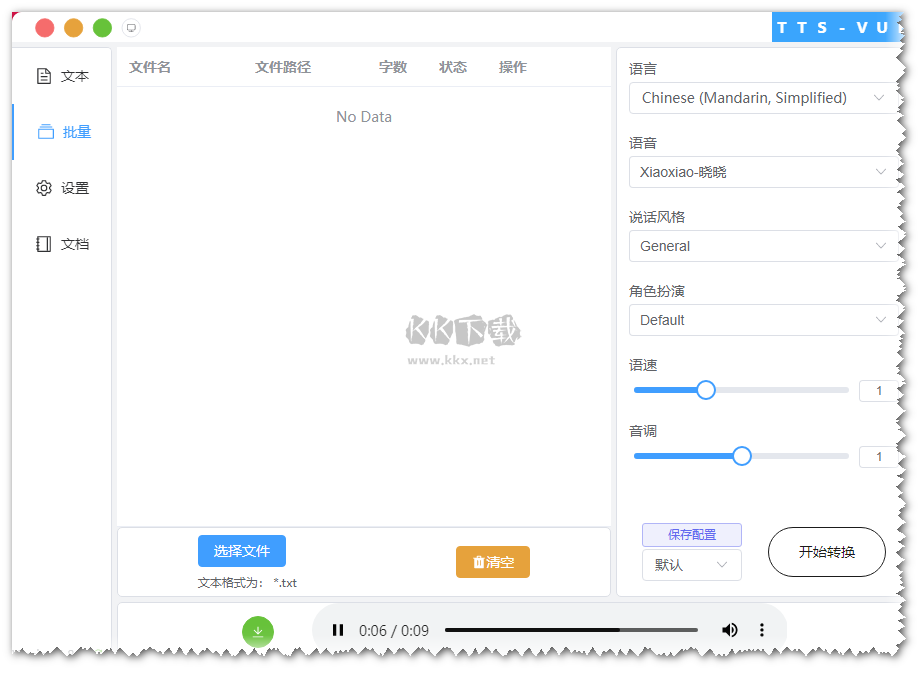The height and width of the screenshot is (674, 924).
Task: Expand the 角色扮演 Default dropdown
Action: coord(763,320)
